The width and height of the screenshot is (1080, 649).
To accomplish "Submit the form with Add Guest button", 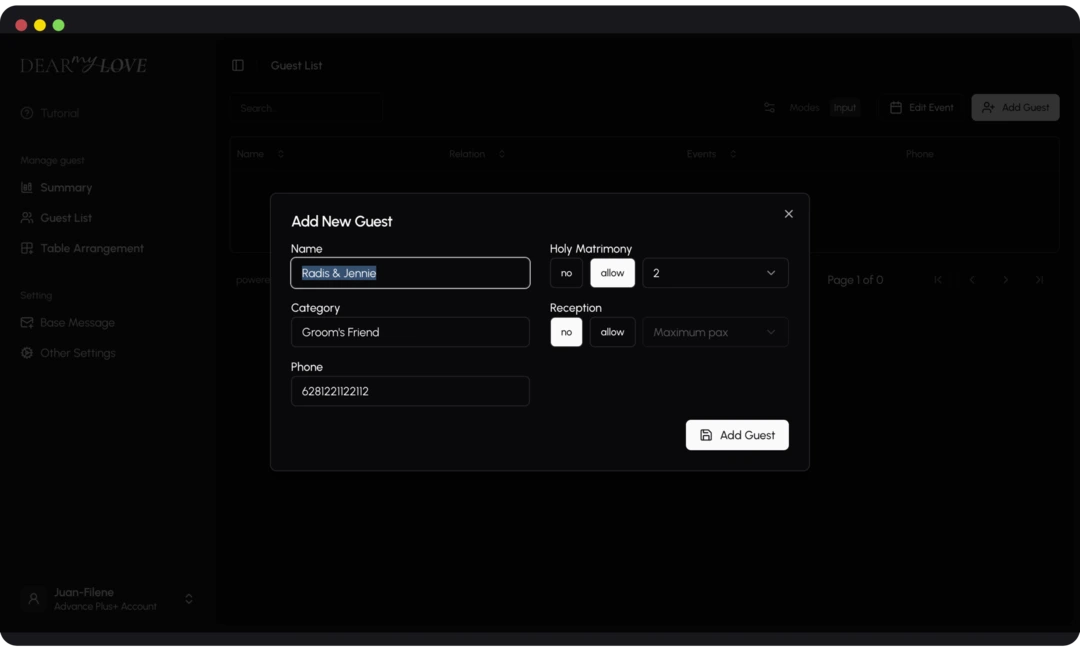I will [x=737, y=434].
